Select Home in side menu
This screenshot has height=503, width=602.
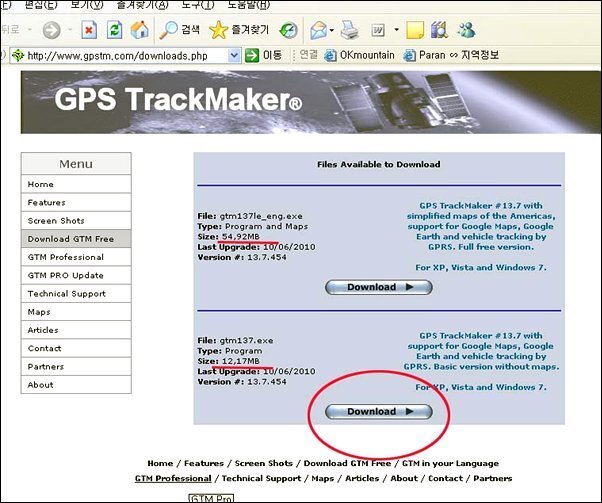click(76, 184)
